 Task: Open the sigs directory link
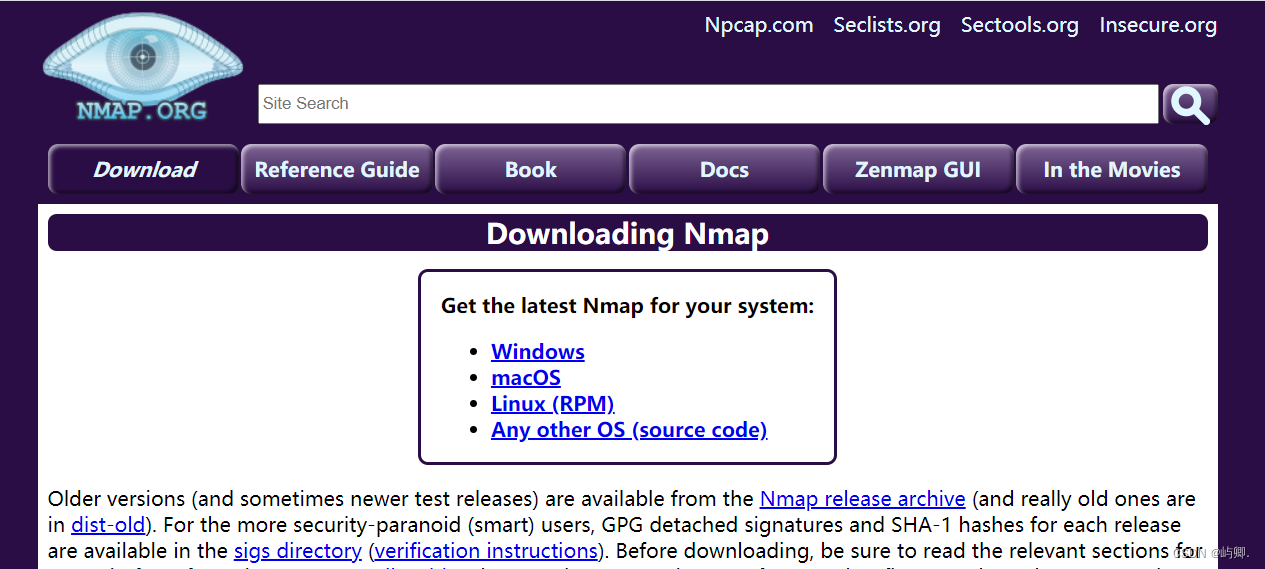click(298, 550)
